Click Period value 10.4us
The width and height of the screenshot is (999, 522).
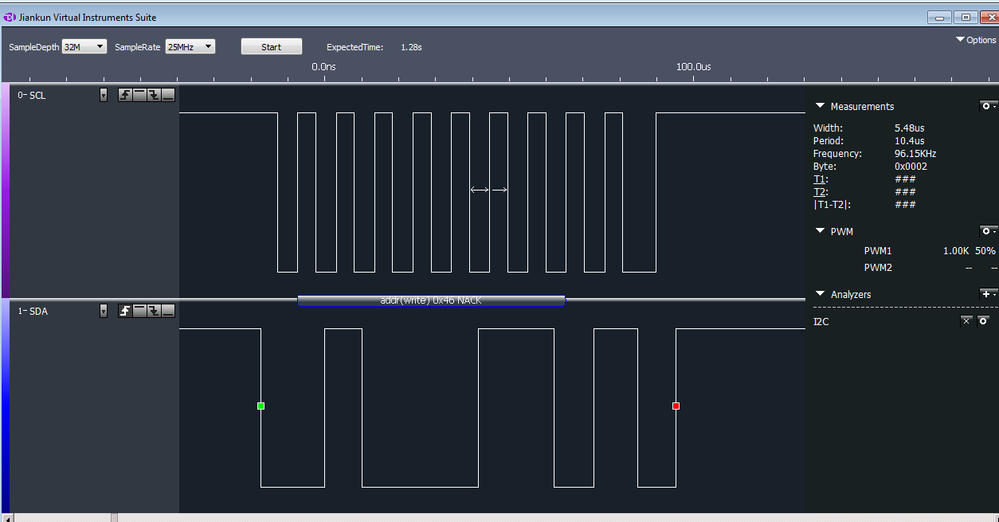pyautogui.click(x=909, y=141)
